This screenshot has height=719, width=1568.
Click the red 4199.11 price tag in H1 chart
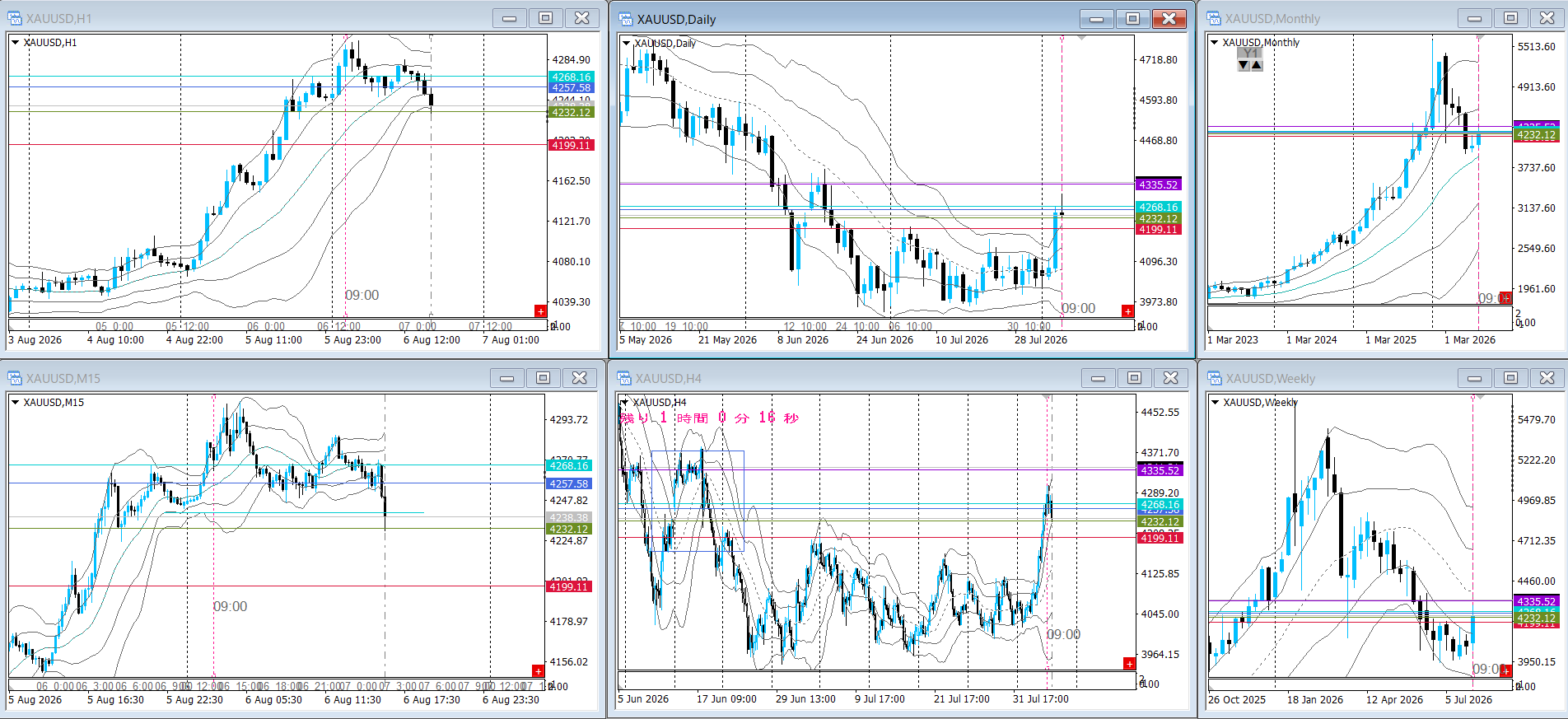point(571,145)
